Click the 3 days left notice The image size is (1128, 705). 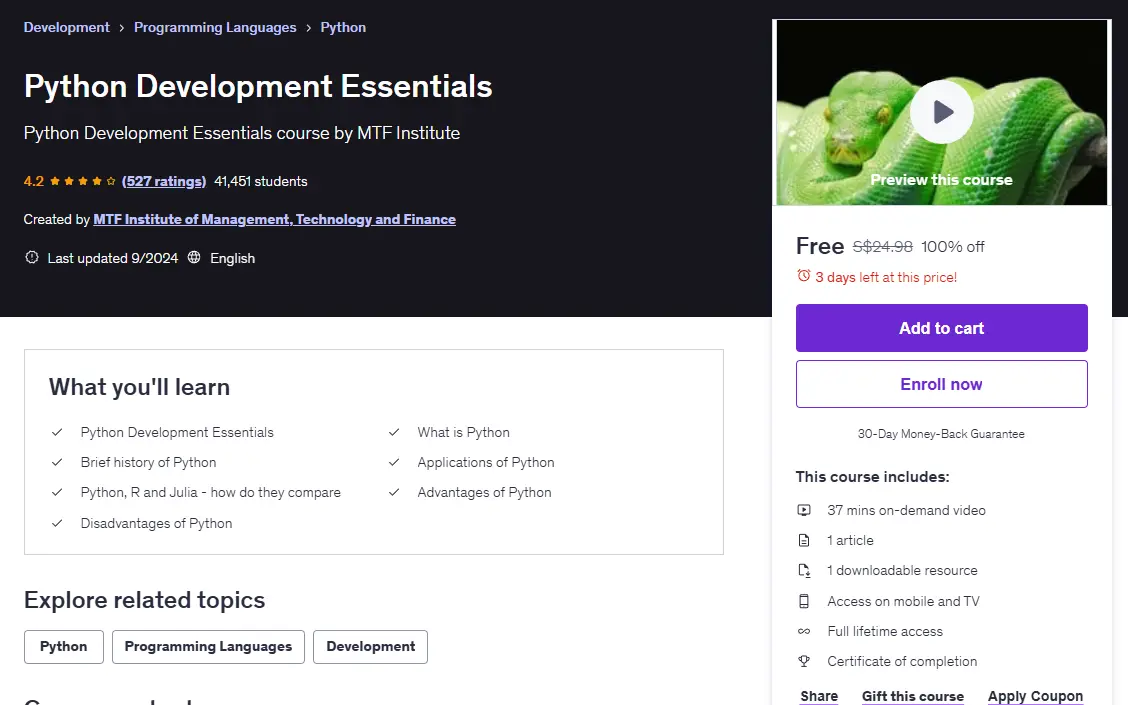tap(886, 278)
